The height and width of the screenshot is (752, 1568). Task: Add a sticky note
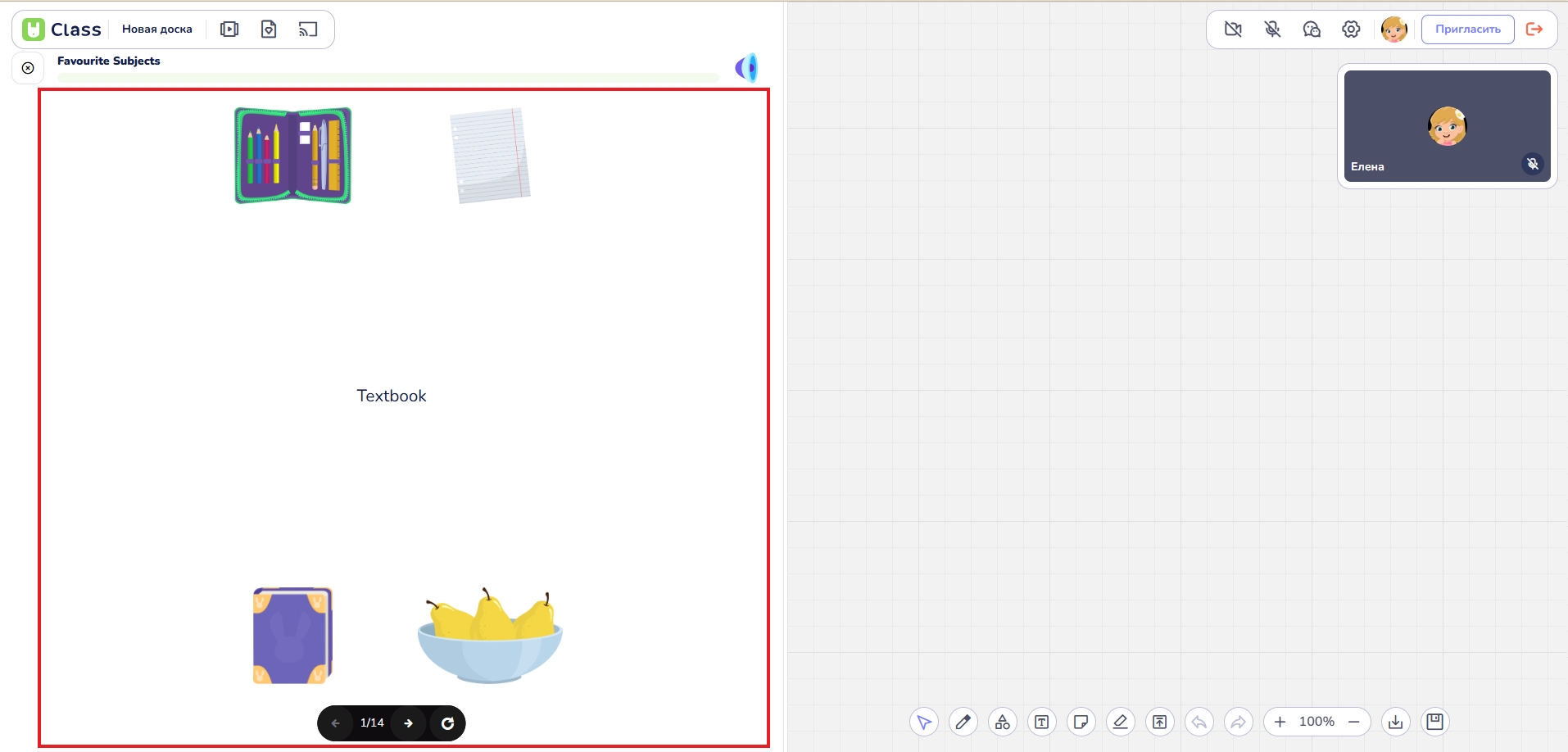pos(1081,722)
